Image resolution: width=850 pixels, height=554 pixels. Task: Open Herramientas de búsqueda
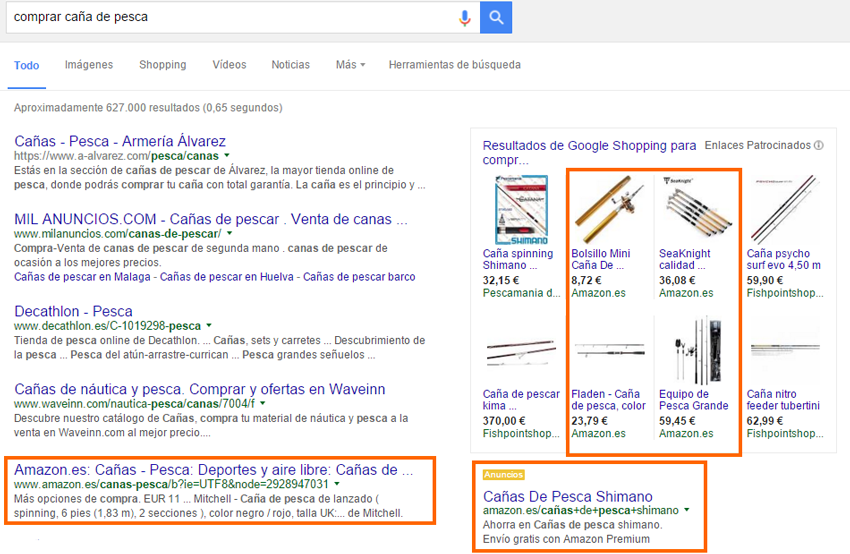click(x=455, y=65)
